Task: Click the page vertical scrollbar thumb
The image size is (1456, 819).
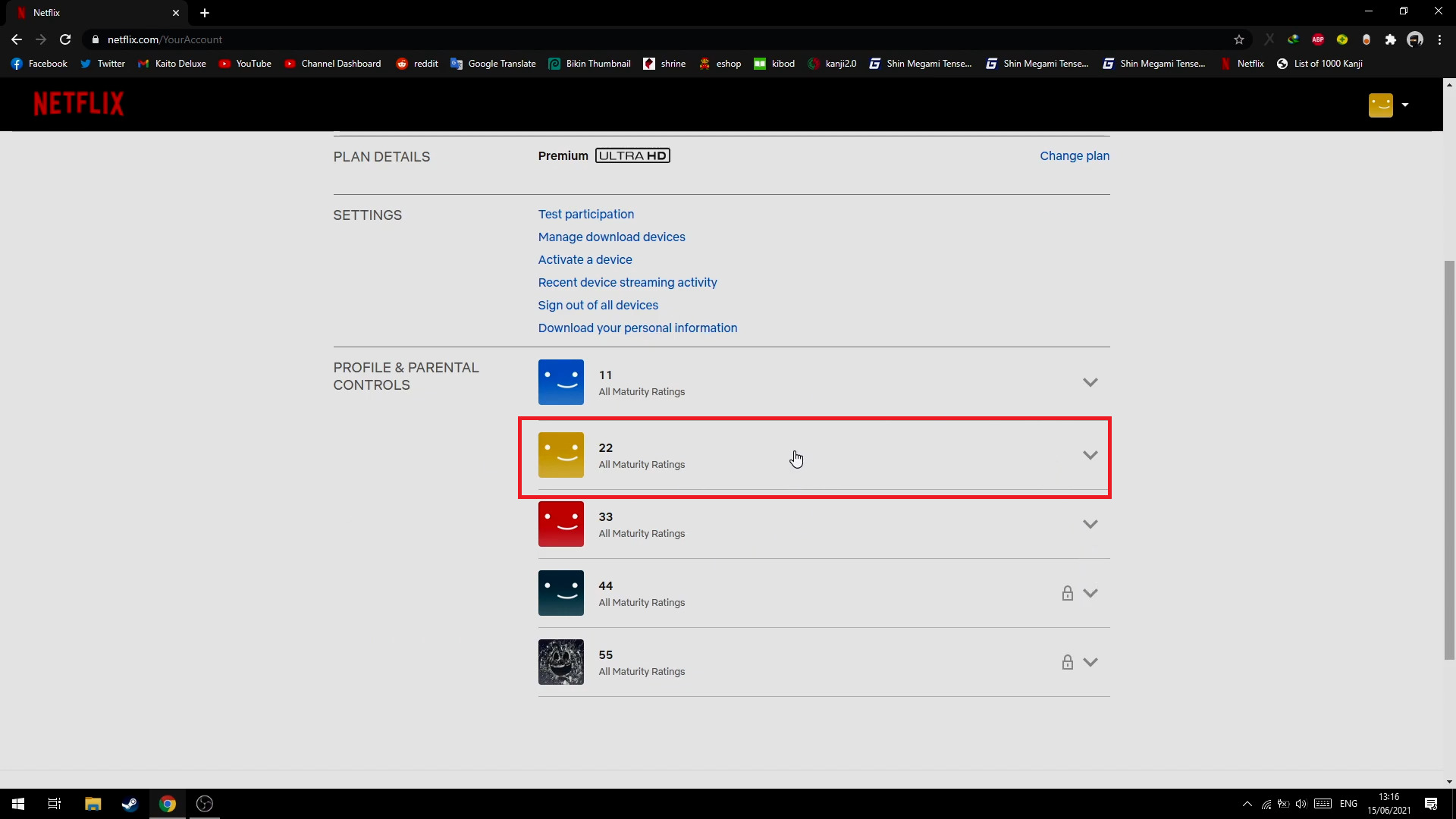Action: [x=1449, y=460]
